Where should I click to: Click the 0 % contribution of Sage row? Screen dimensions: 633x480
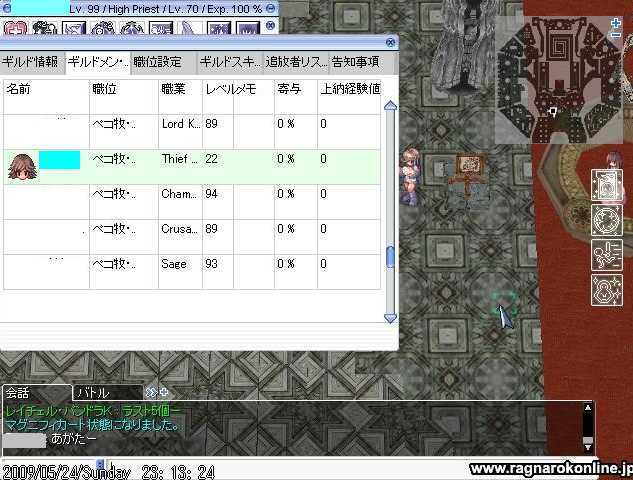pos(286,264)
